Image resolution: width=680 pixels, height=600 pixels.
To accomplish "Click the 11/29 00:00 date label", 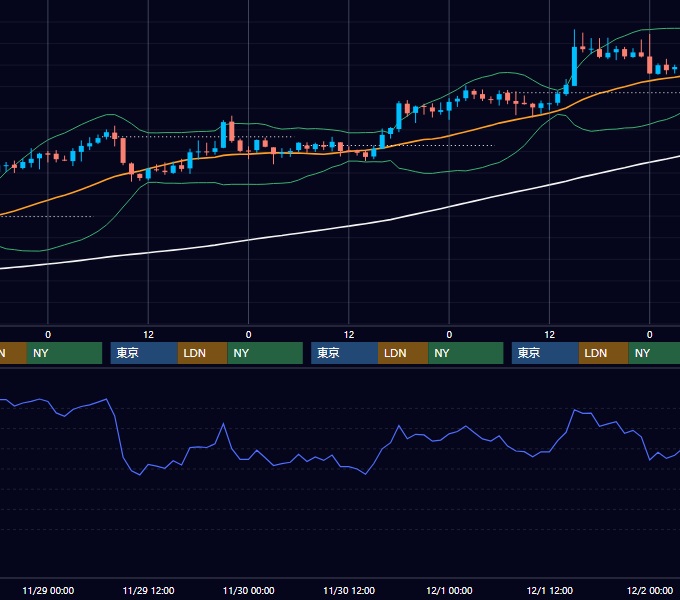I will tap(48, 590).
